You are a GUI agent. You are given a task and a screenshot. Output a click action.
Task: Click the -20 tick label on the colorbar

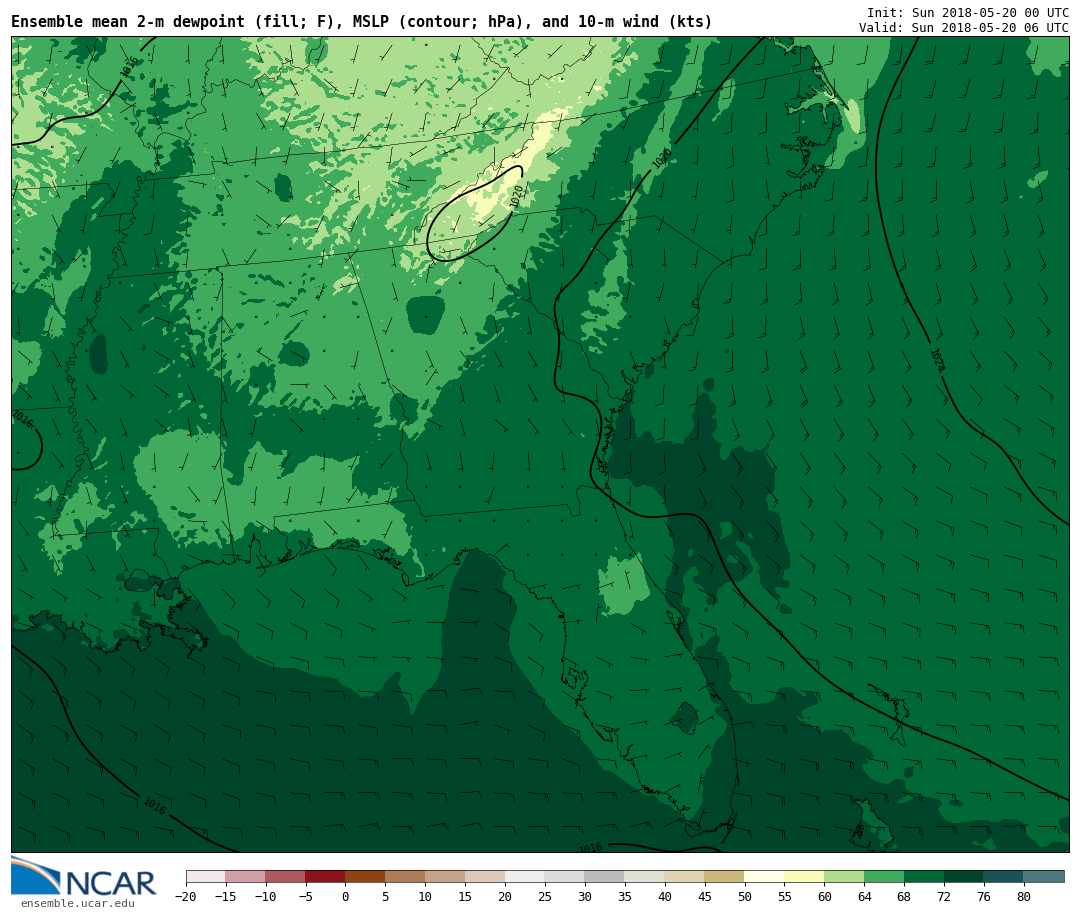point(185,897)
